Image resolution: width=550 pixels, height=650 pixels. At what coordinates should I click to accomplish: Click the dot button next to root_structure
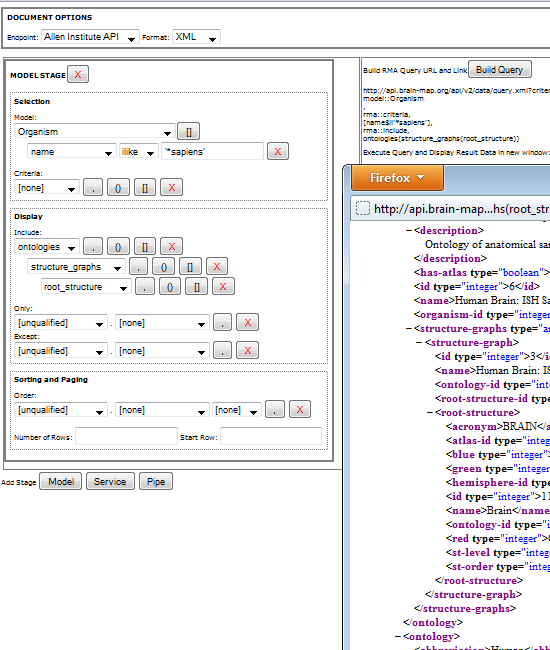click(145, 286)
